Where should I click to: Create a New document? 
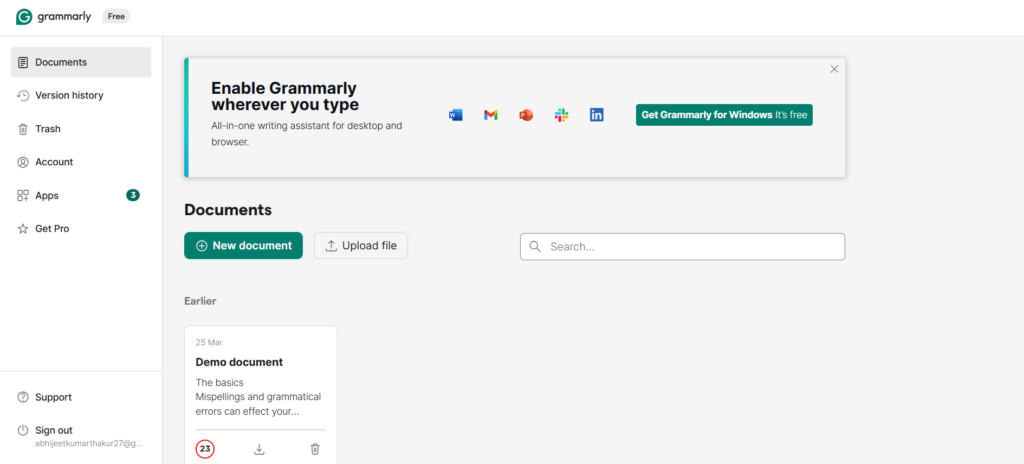(243, 246)
